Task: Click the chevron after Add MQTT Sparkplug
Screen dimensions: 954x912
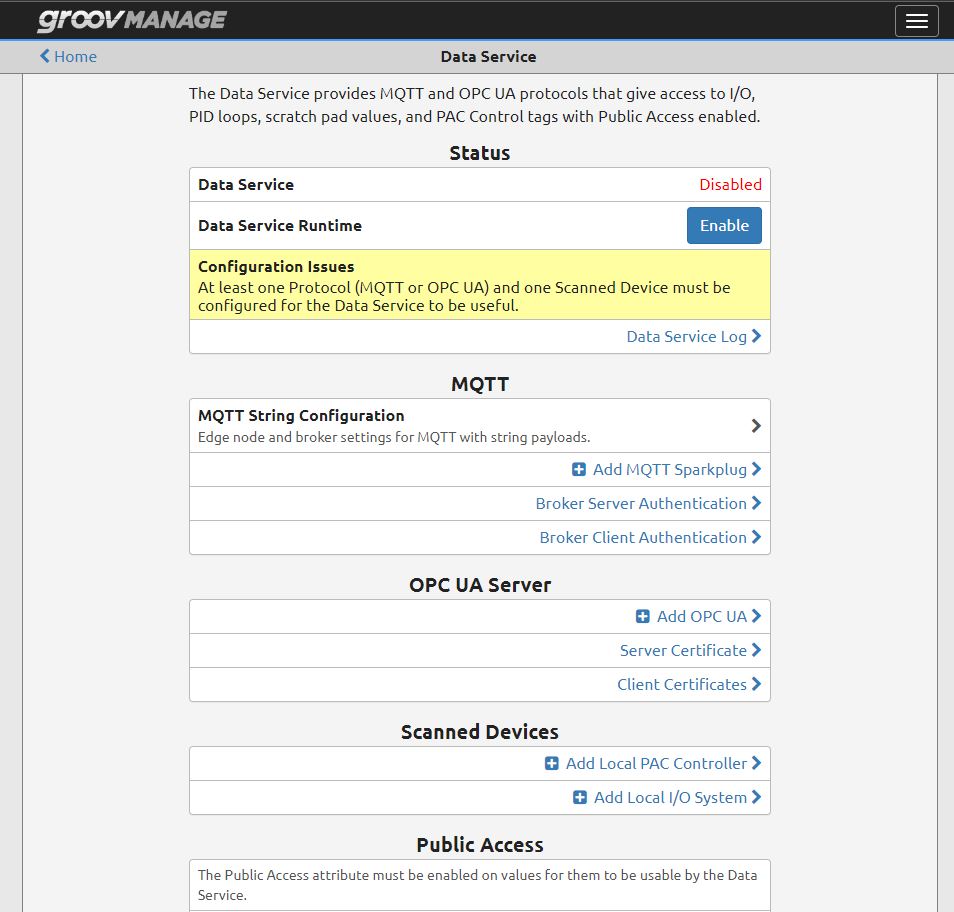Action: (756, 469)
